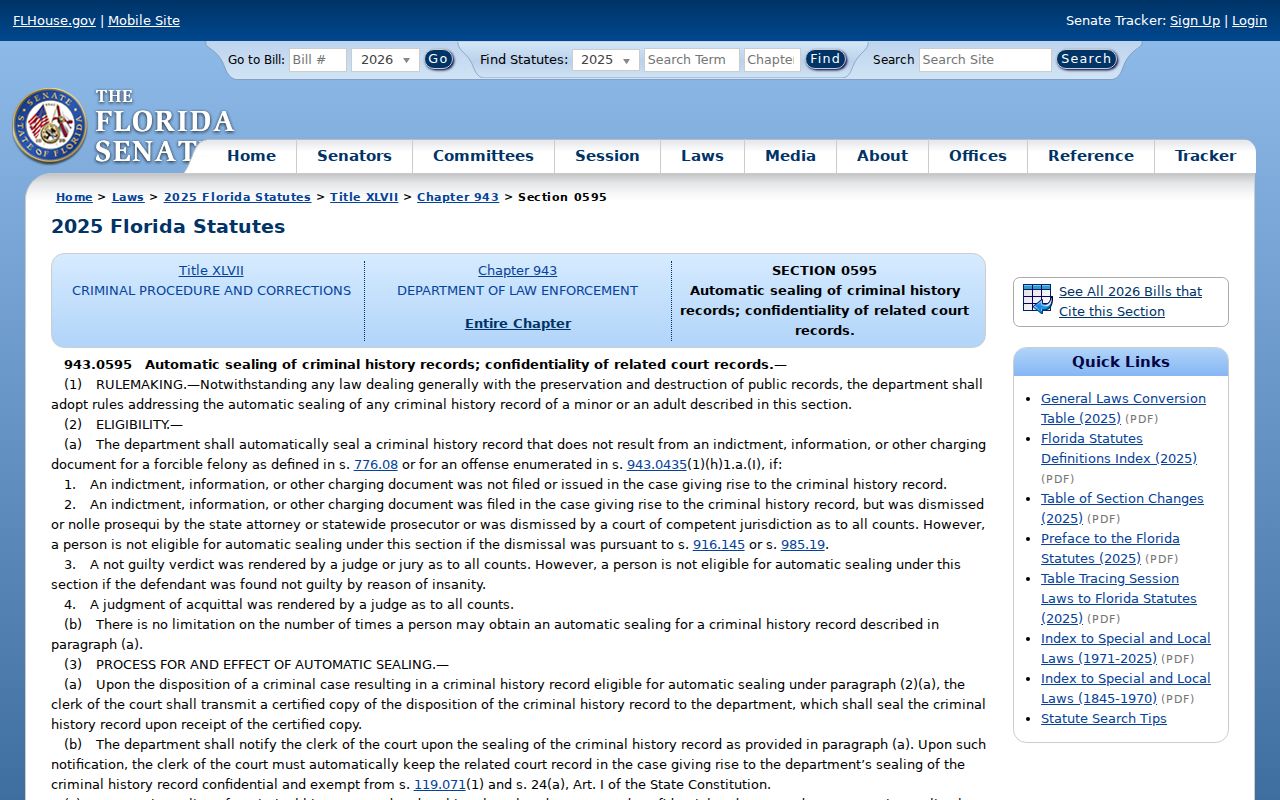Click the Login link
Viewport: 1280px width, 800px height.
coord(1249,20)
